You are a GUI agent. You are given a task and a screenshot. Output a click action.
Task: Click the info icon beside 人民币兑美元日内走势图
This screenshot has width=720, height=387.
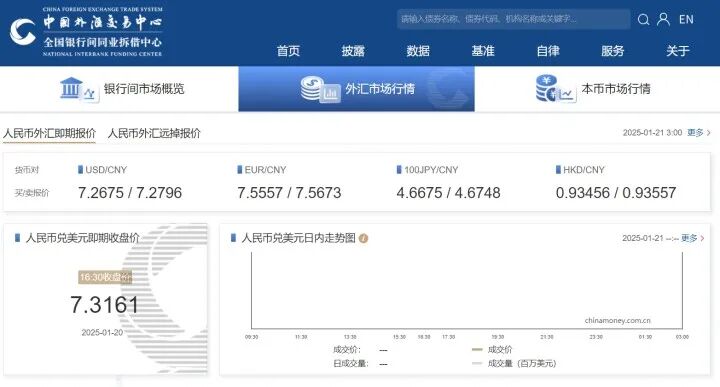(364, 238)
